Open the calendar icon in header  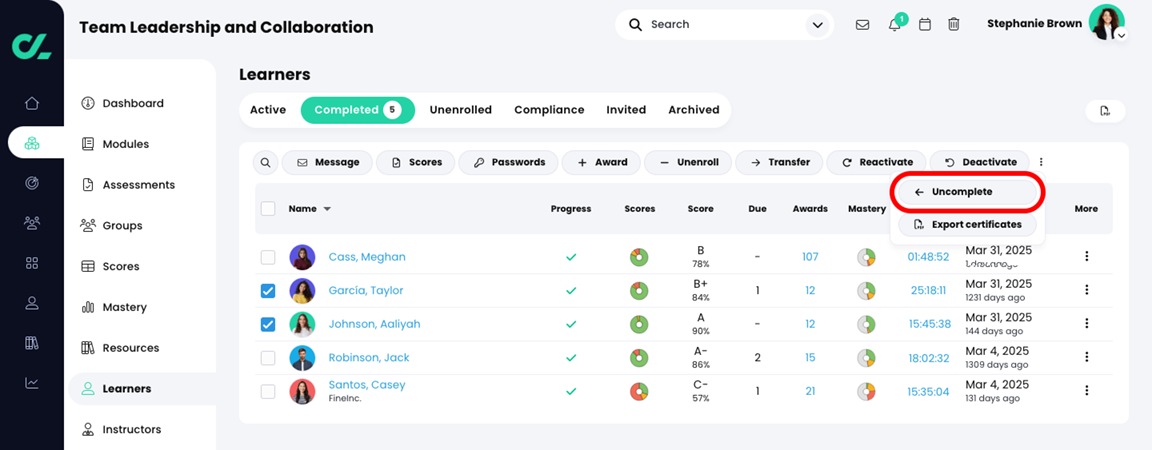[x=925, y=25]
